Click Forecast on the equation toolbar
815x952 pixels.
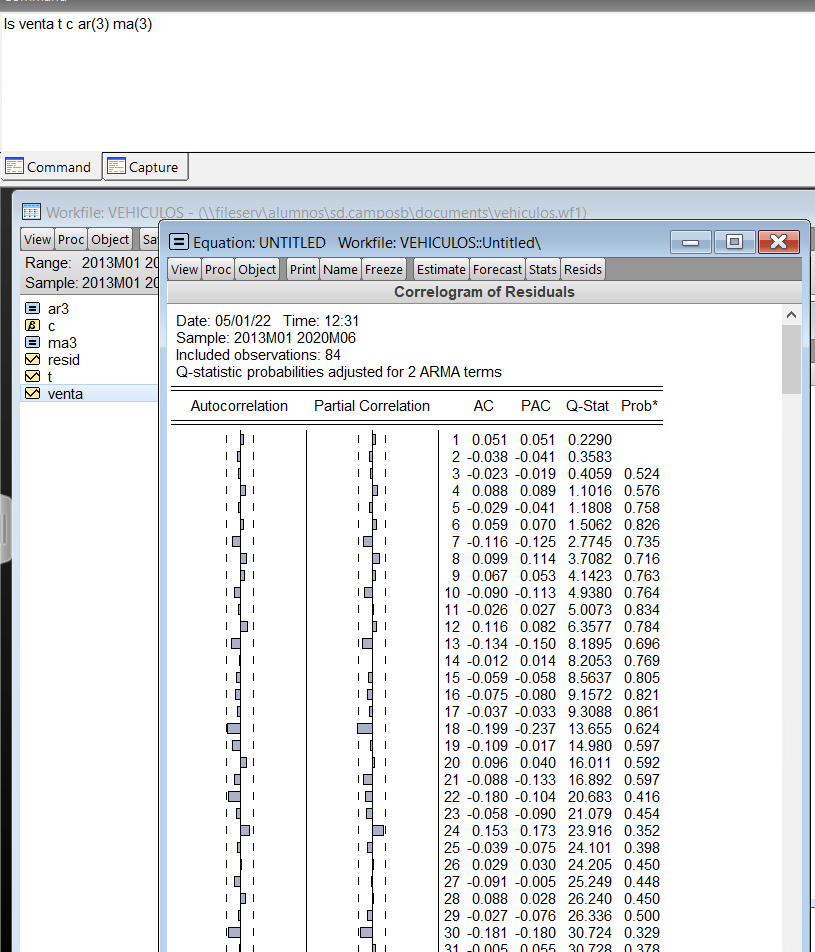coord(497,268)
